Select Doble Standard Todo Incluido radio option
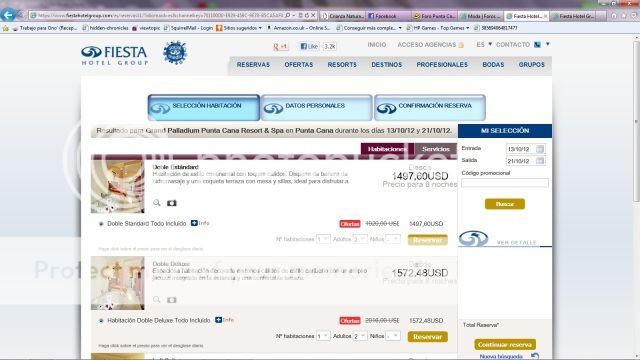This screenshot has height=360, width=640. pos(101,224)
